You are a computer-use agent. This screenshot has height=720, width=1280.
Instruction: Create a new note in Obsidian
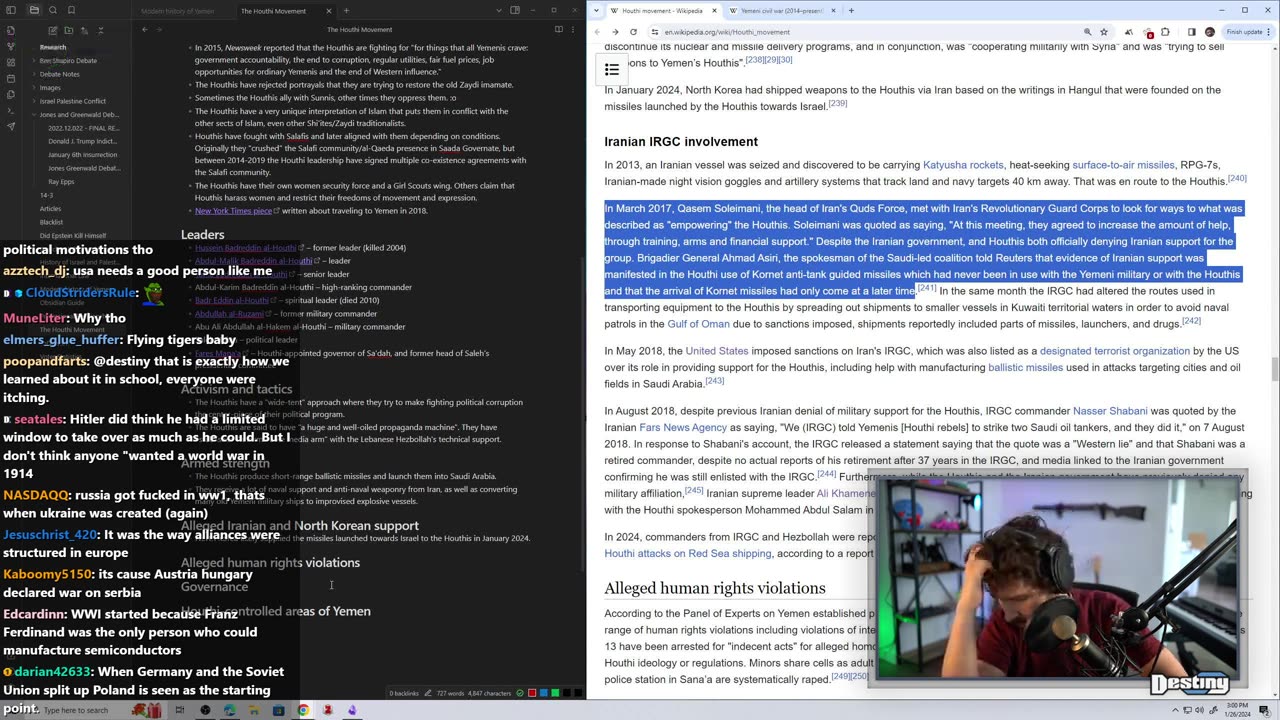pos(53,30)
